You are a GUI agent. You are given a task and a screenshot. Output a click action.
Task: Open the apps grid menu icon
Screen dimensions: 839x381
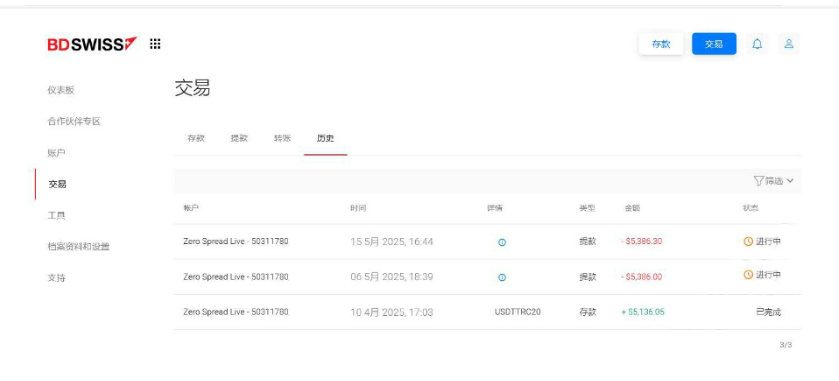(x=155, y=44)
